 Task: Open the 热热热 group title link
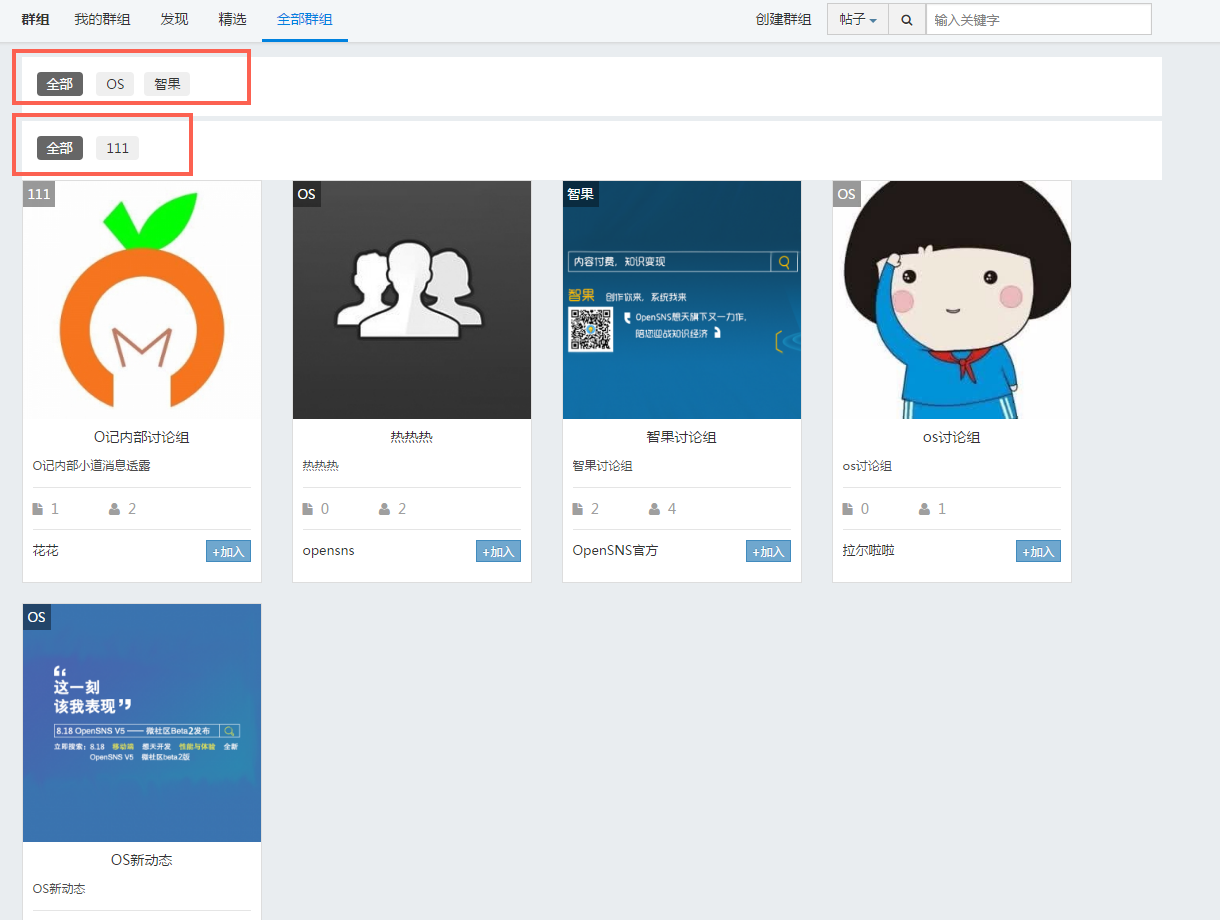coord(412,437)
